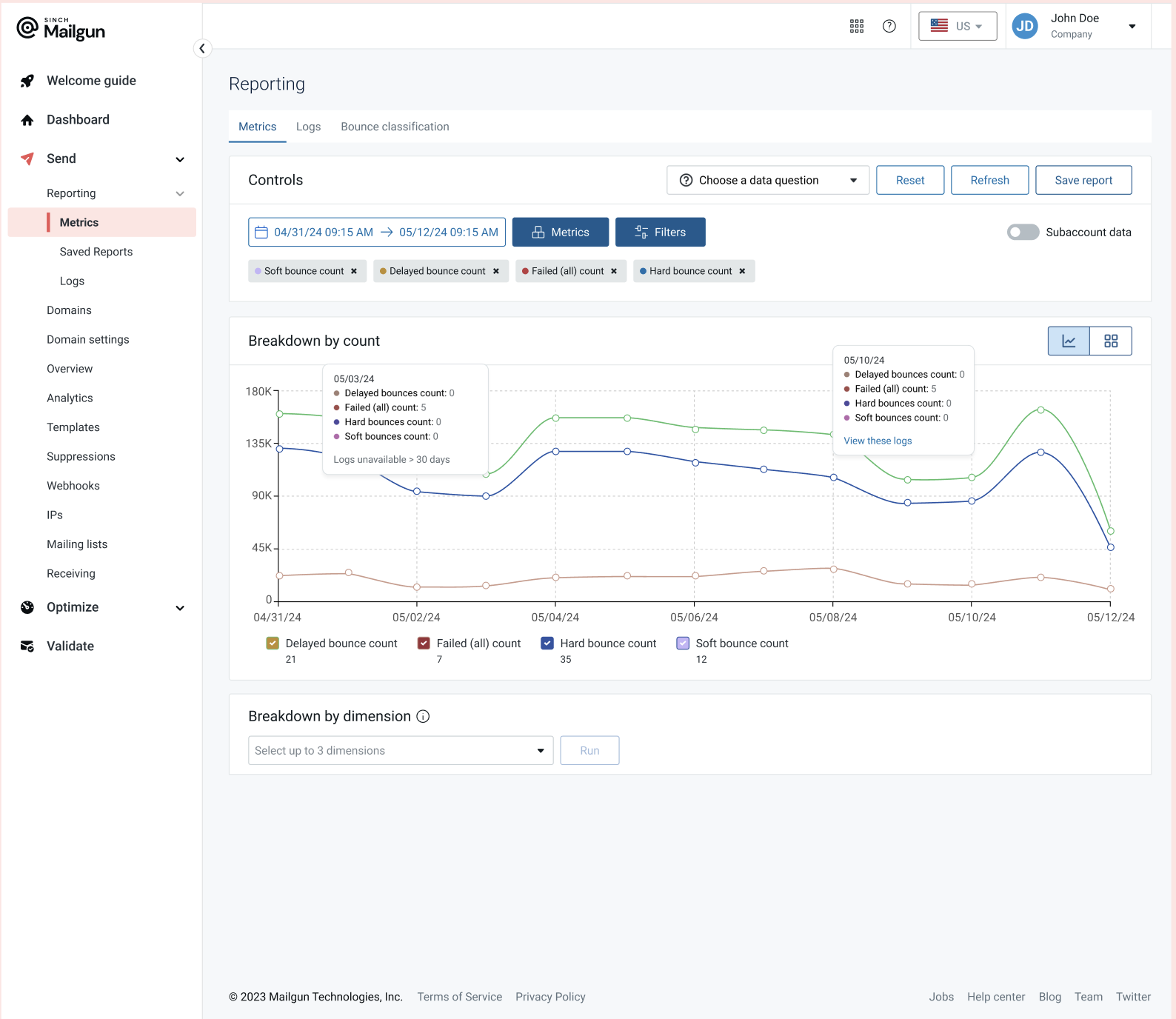
Task: Expand the Select up to 3 dimensions dropdown
Action: coord(400,751)
